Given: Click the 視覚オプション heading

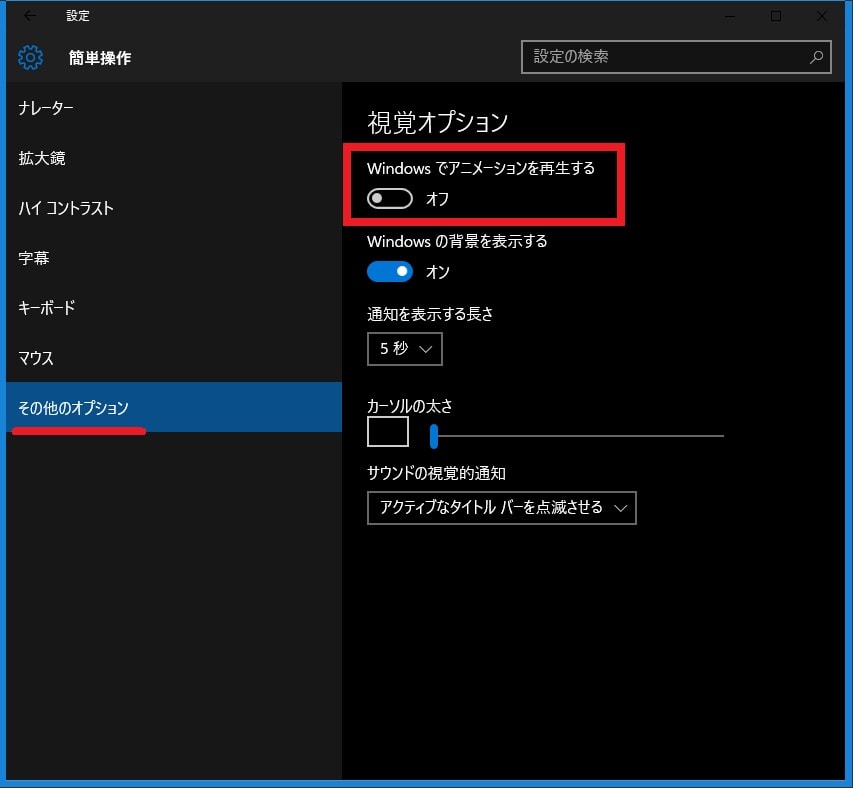Looking at the screenshot, I should 438,122.
